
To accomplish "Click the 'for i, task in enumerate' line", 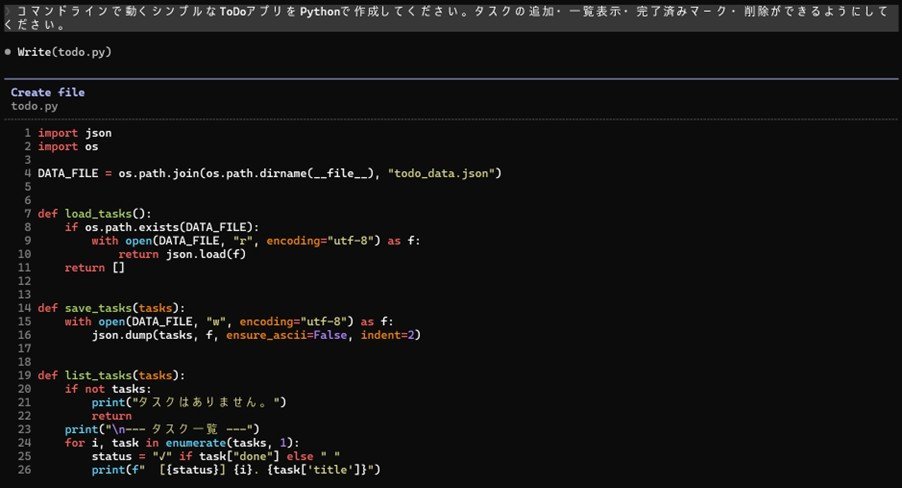I will (x=182, y=443).
